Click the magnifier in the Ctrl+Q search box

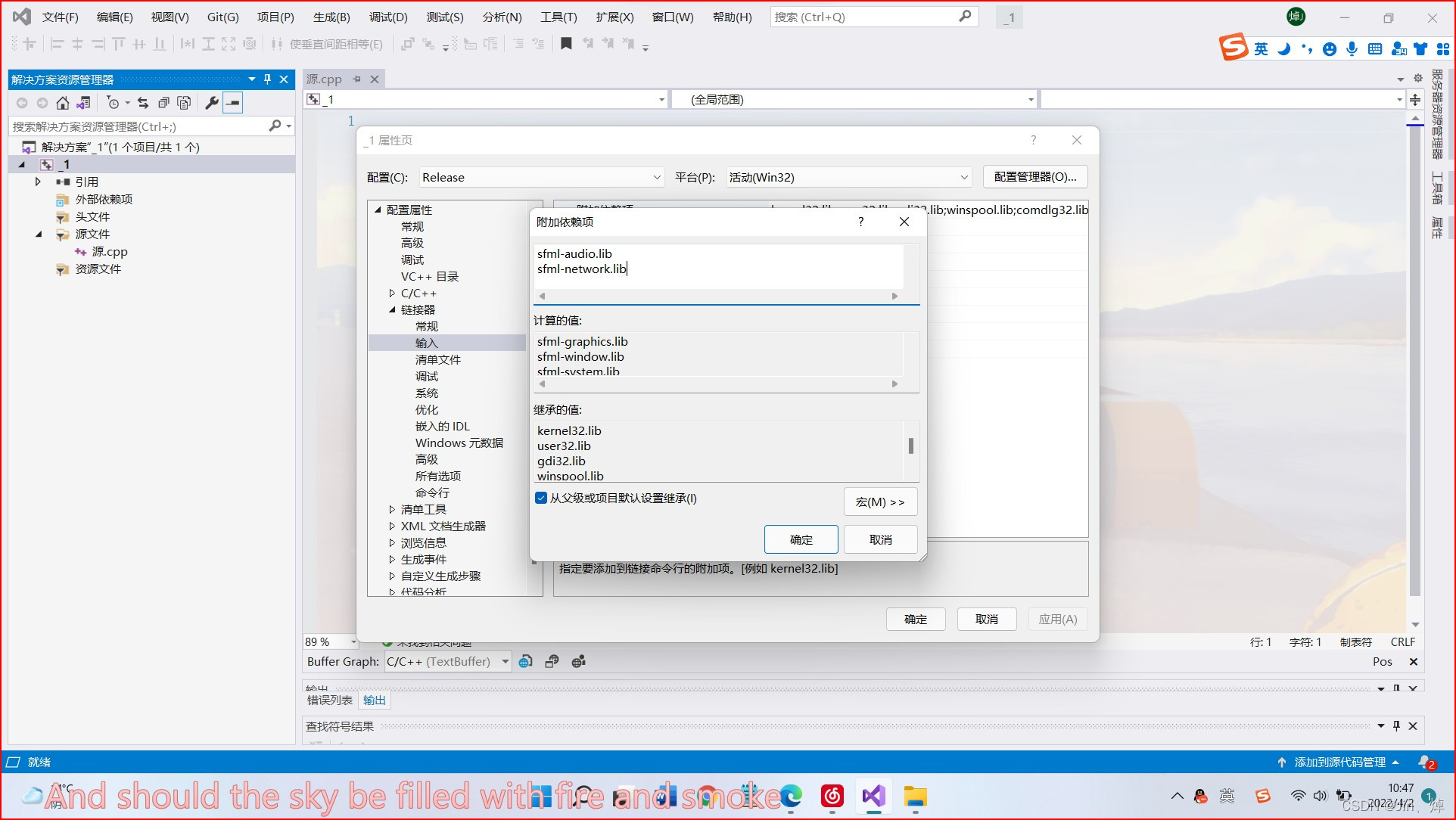pos(965,16)
